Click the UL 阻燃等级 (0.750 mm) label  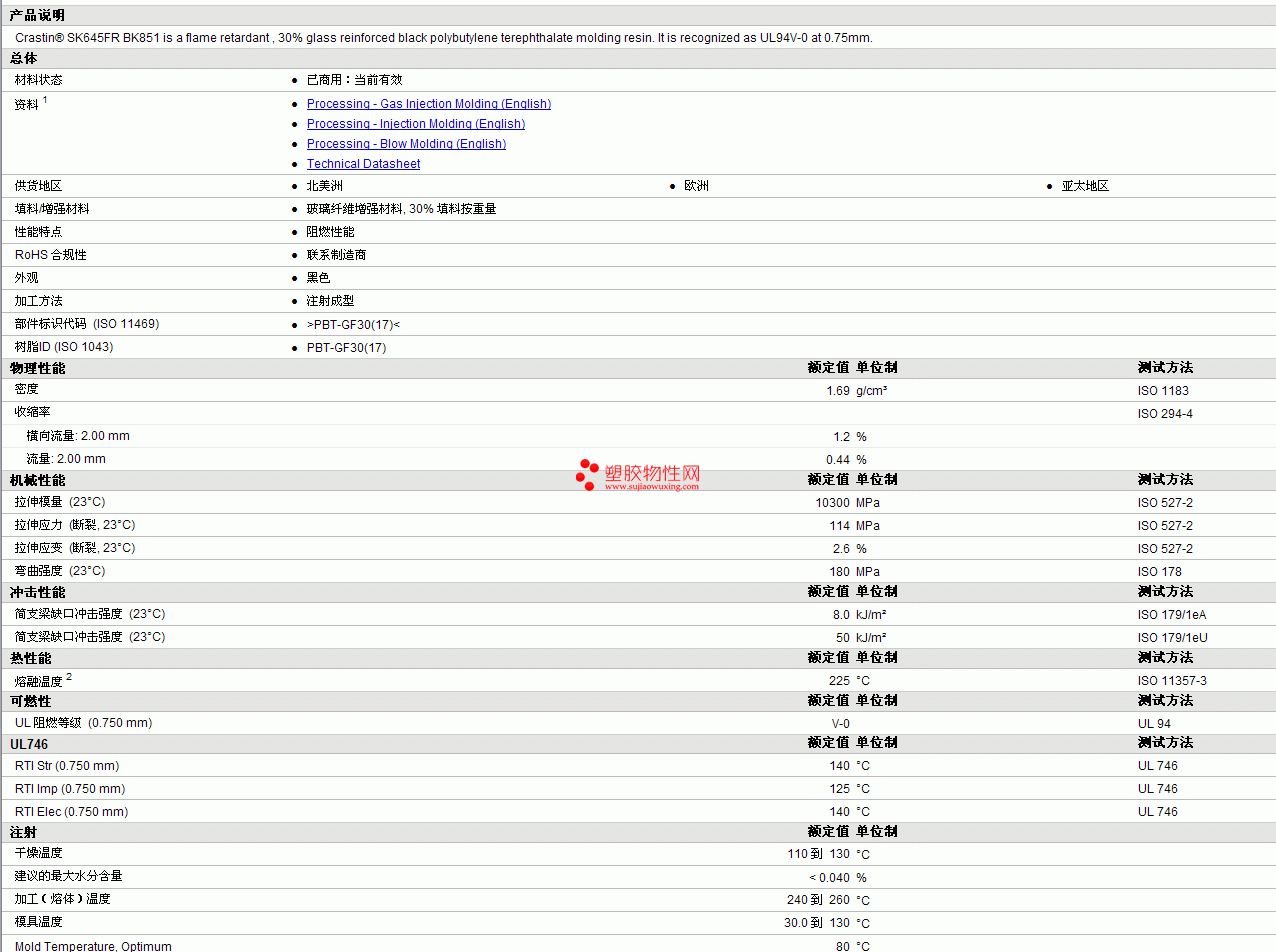click(x=83, y=723)
